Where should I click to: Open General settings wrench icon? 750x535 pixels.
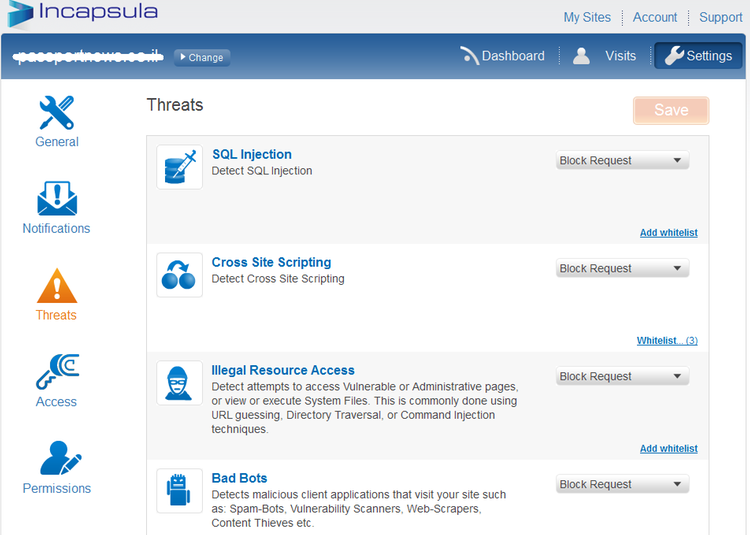(x=57, y=113)
